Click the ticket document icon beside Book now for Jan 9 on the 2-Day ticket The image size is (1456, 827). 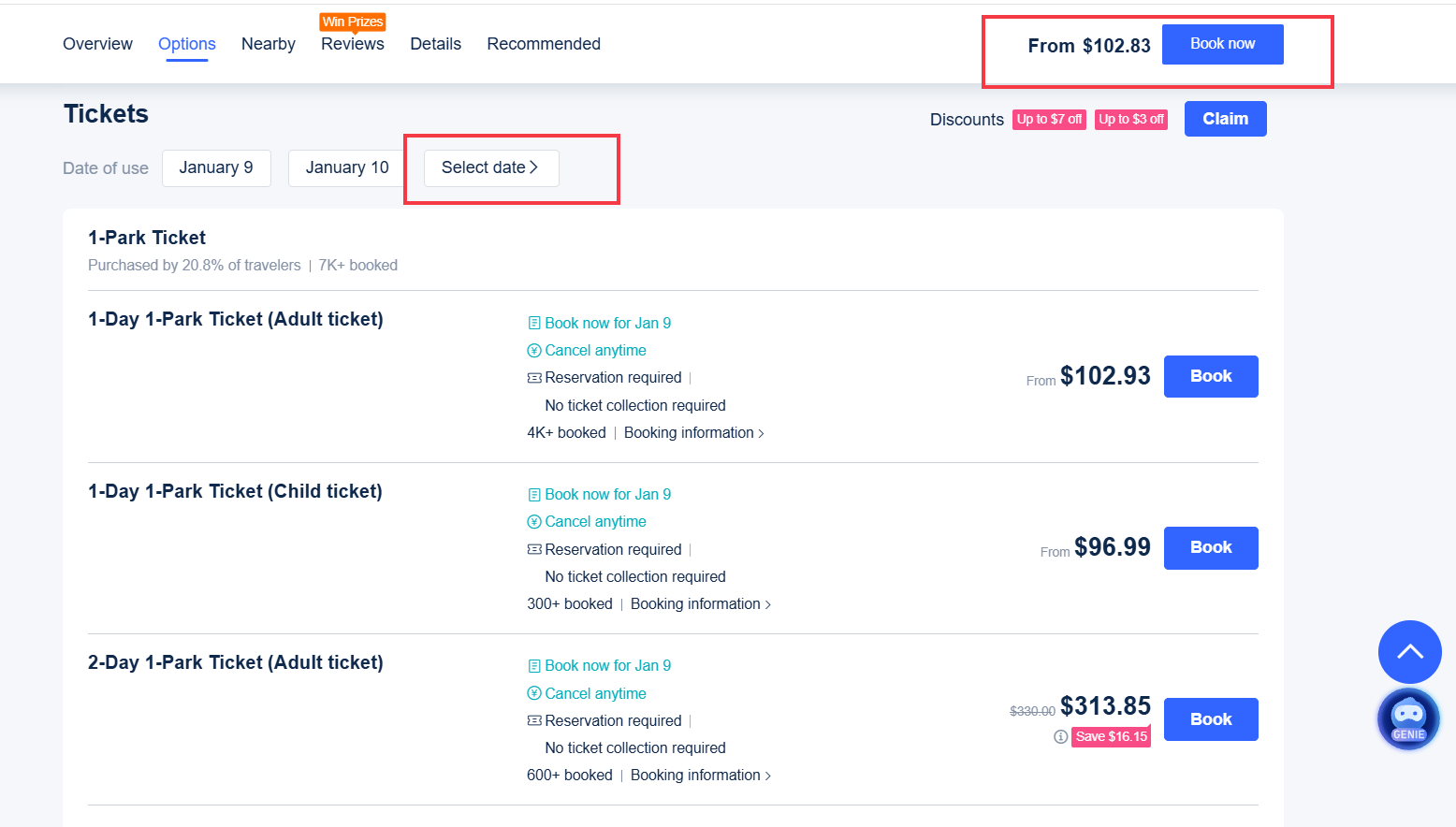(534, 665)
